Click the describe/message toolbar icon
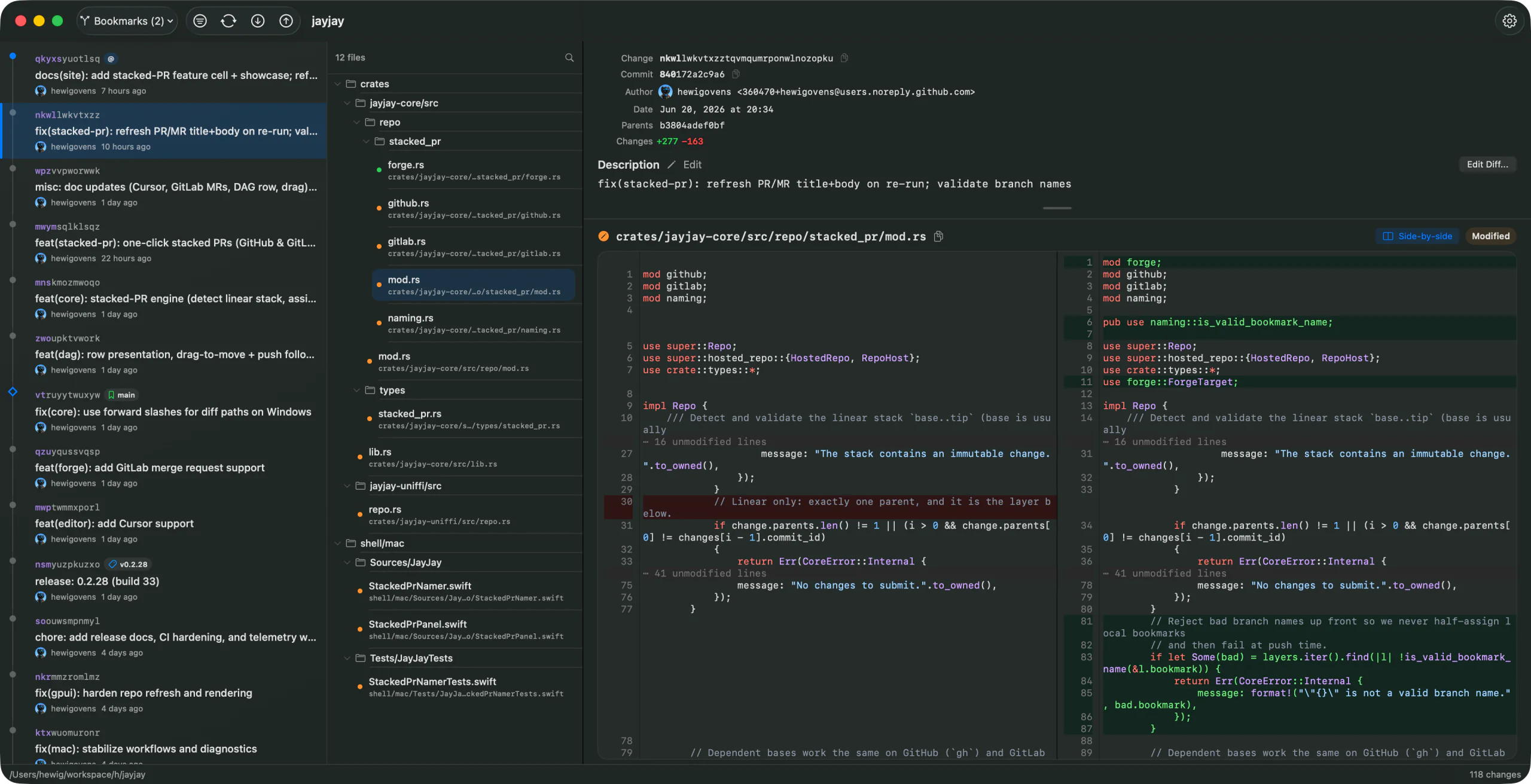 point(200,21)
